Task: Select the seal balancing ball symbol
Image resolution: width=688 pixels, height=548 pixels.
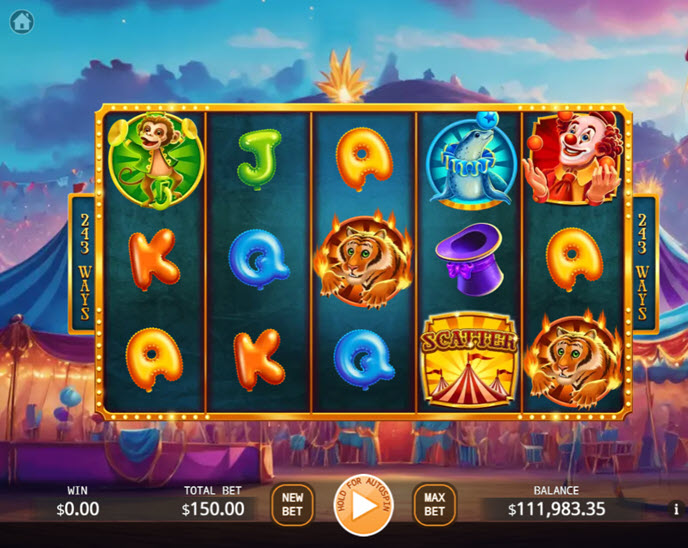Action: tap(471, 161)
